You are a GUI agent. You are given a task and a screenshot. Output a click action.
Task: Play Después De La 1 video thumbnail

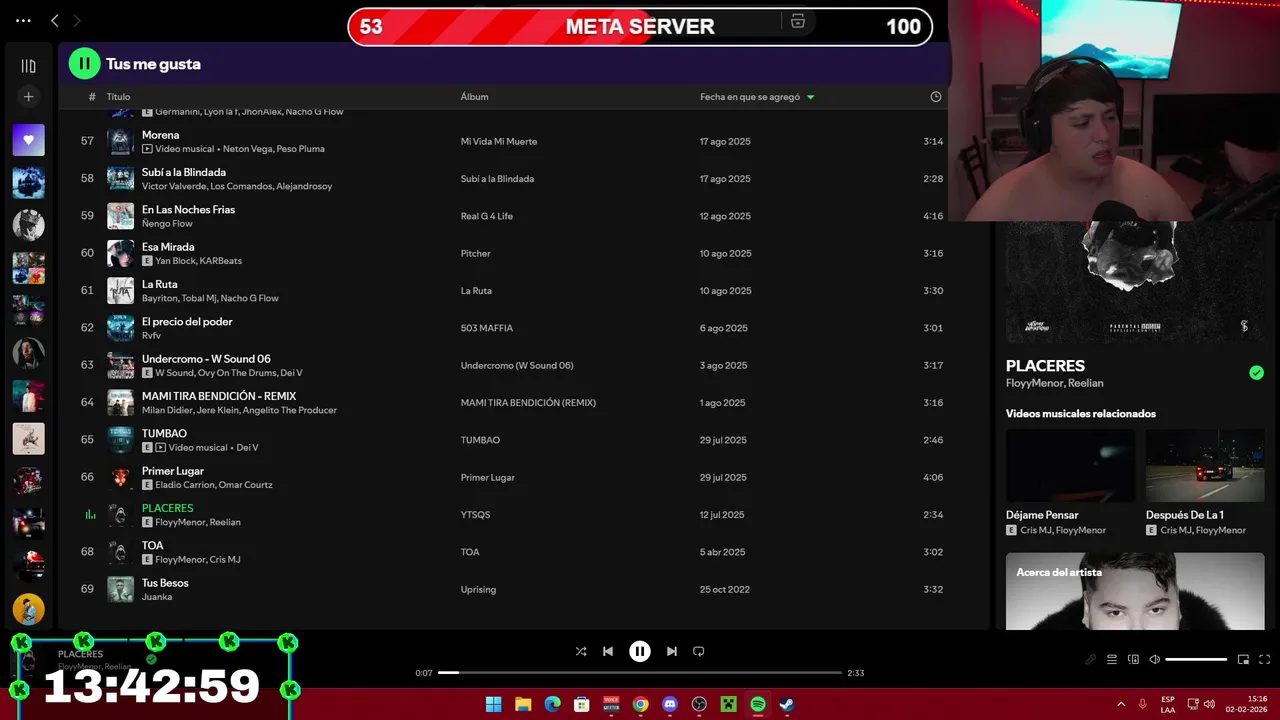1205,465
